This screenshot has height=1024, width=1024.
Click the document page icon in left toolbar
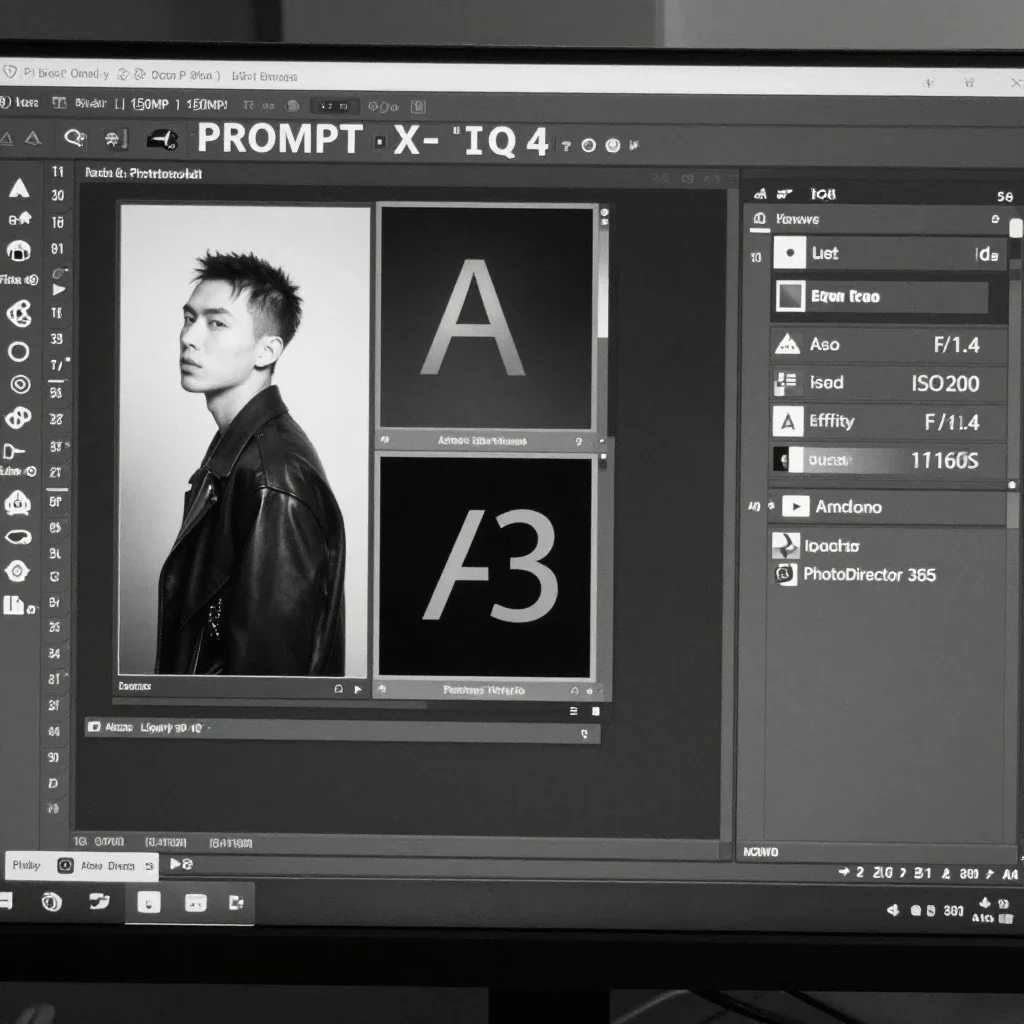point(13,605)
